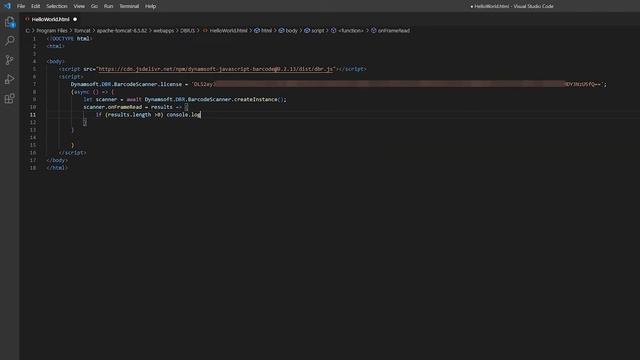Click the HelloWorld.html breadcrumb segment

(225, 31)
